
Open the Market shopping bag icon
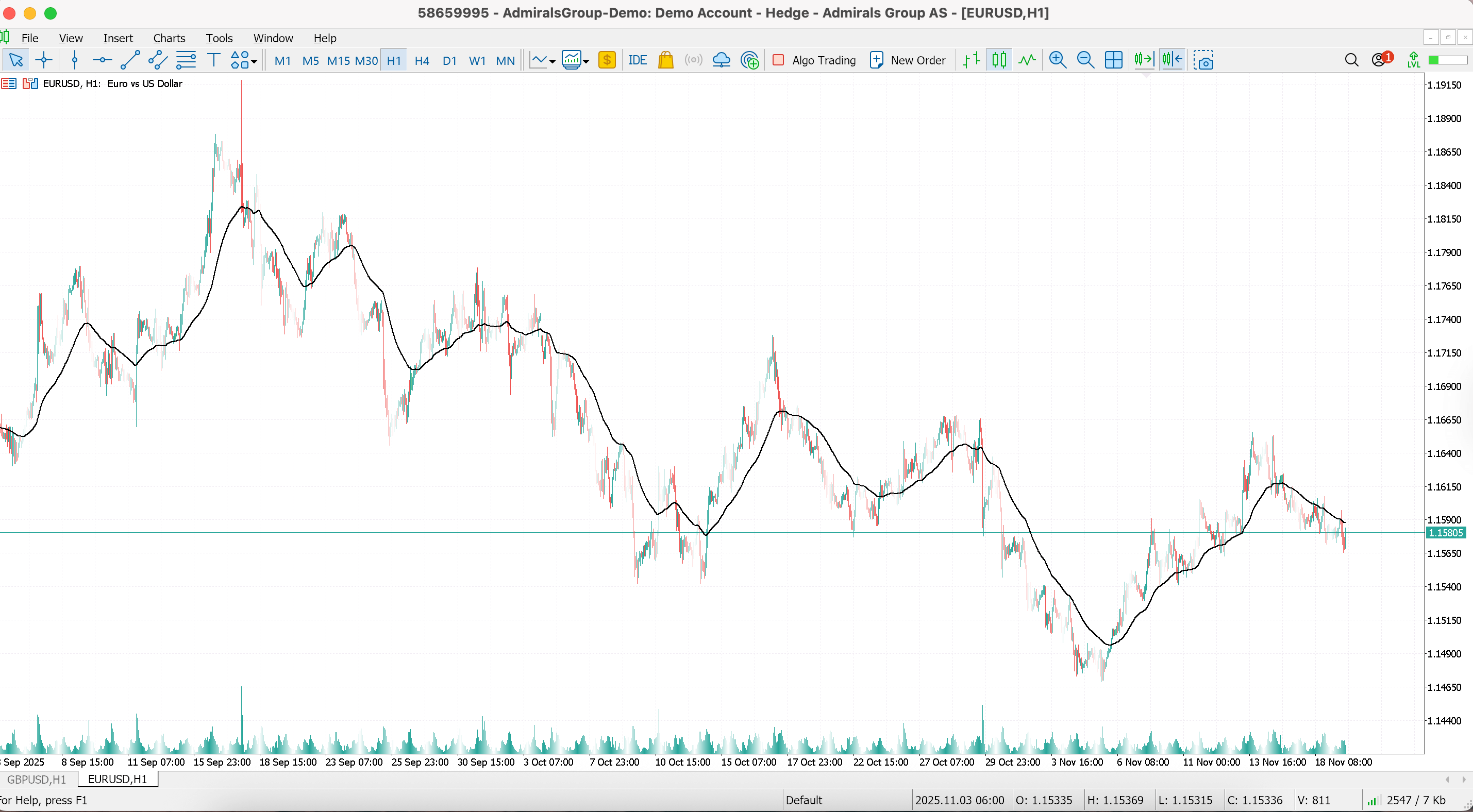click(x=665, y=60)
